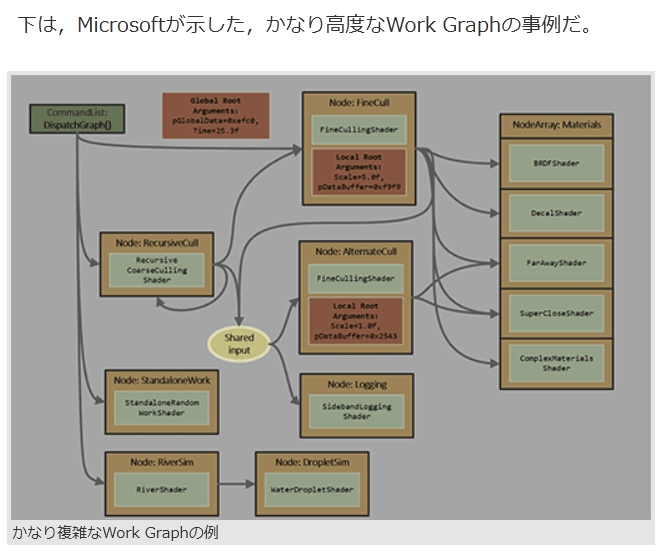Select the BRDFShader box
Viewport: 661px width, 553px height.
[556, 162]
